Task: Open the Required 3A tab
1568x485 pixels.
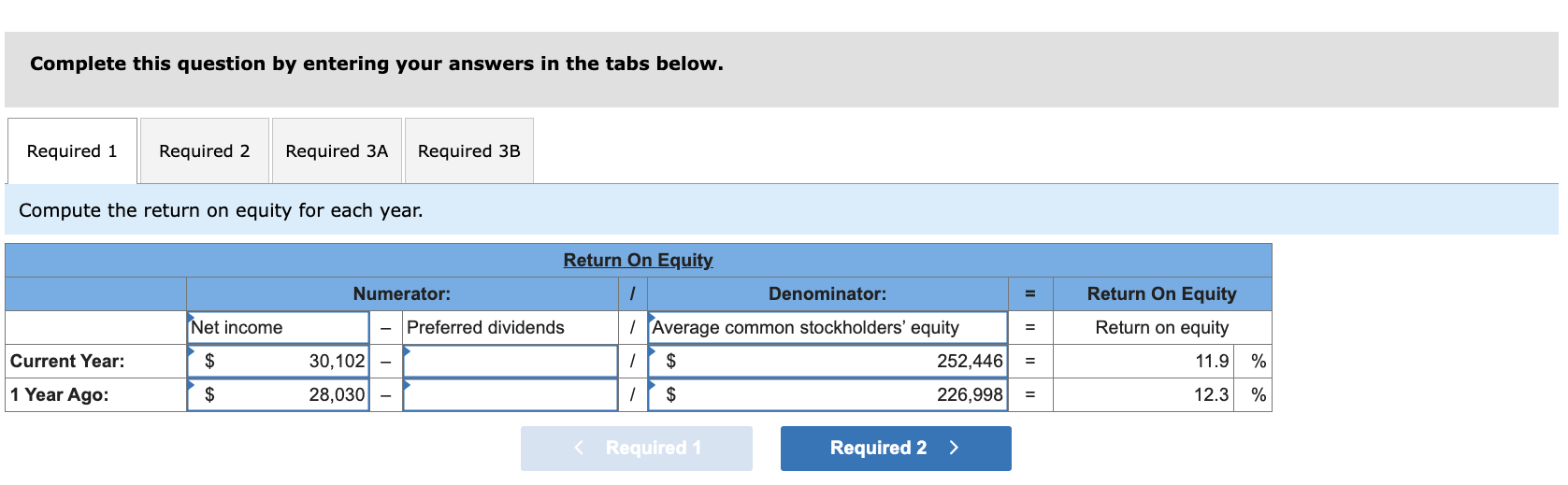Action: pyautogui.click(x=337, y=150)
